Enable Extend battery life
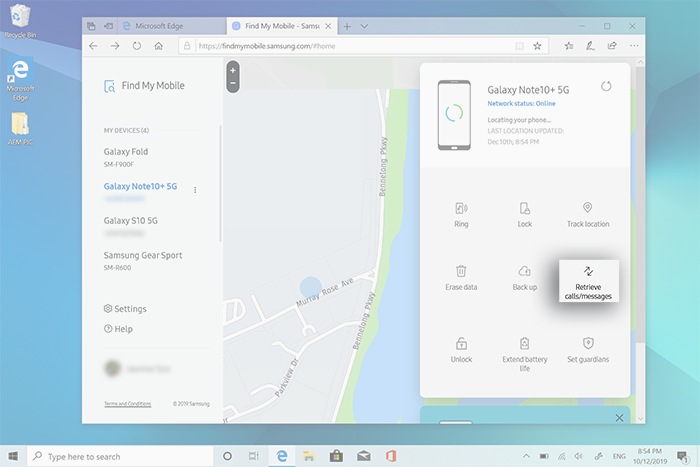The image size is (700, 467). pos(525,354)
